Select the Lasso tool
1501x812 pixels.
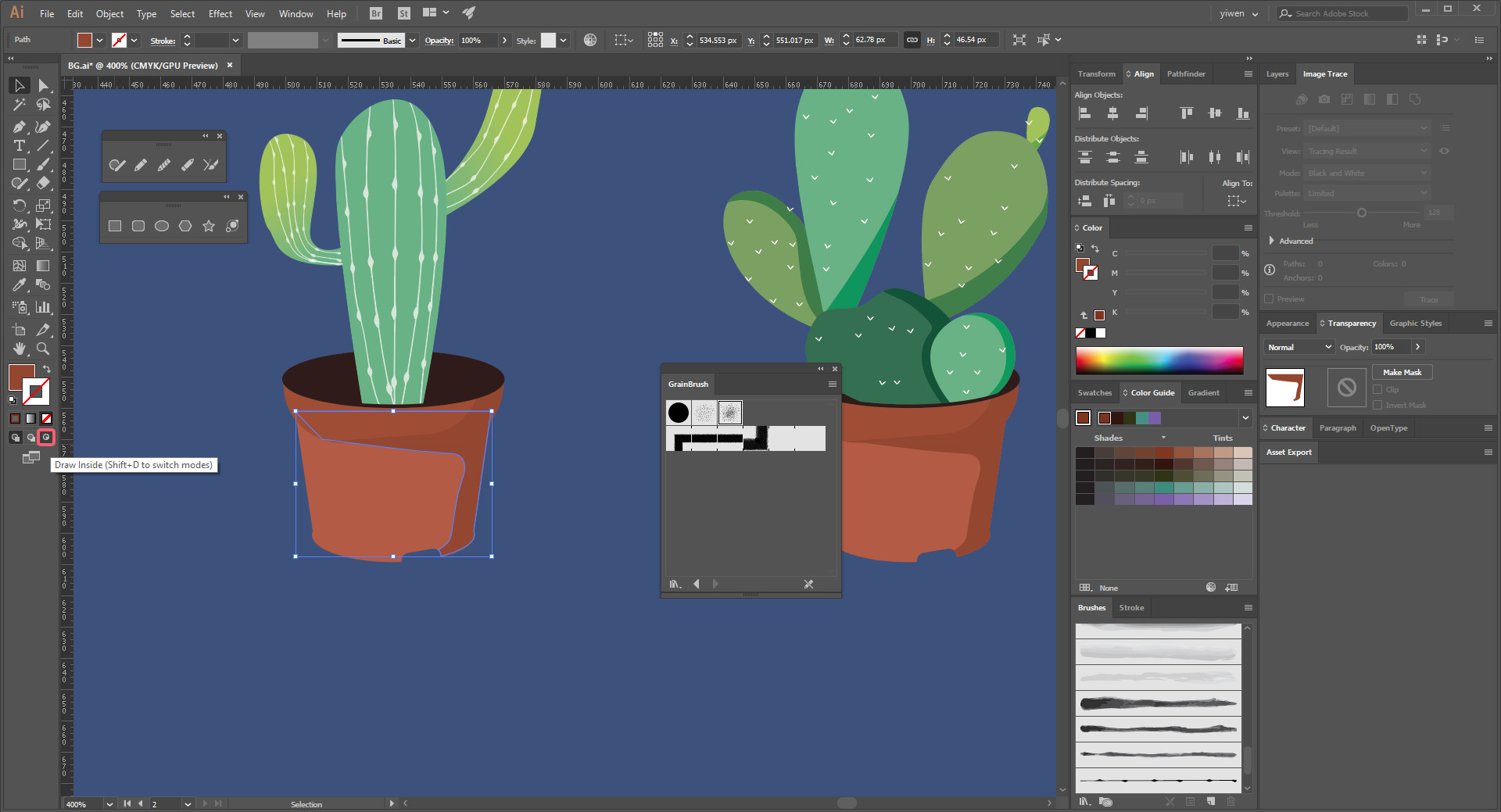point(44,105)
